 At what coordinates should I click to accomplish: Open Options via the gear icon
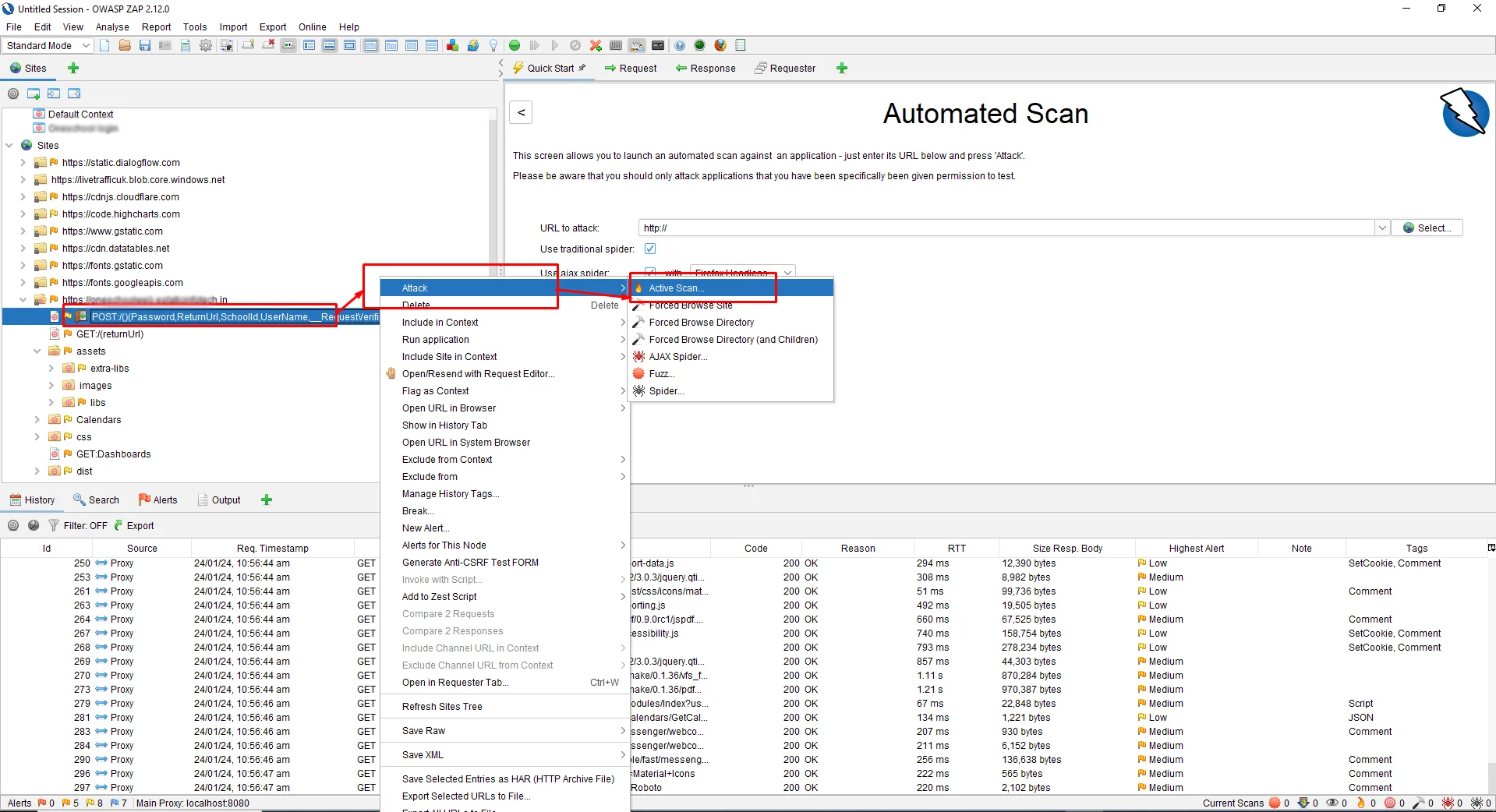206,45
